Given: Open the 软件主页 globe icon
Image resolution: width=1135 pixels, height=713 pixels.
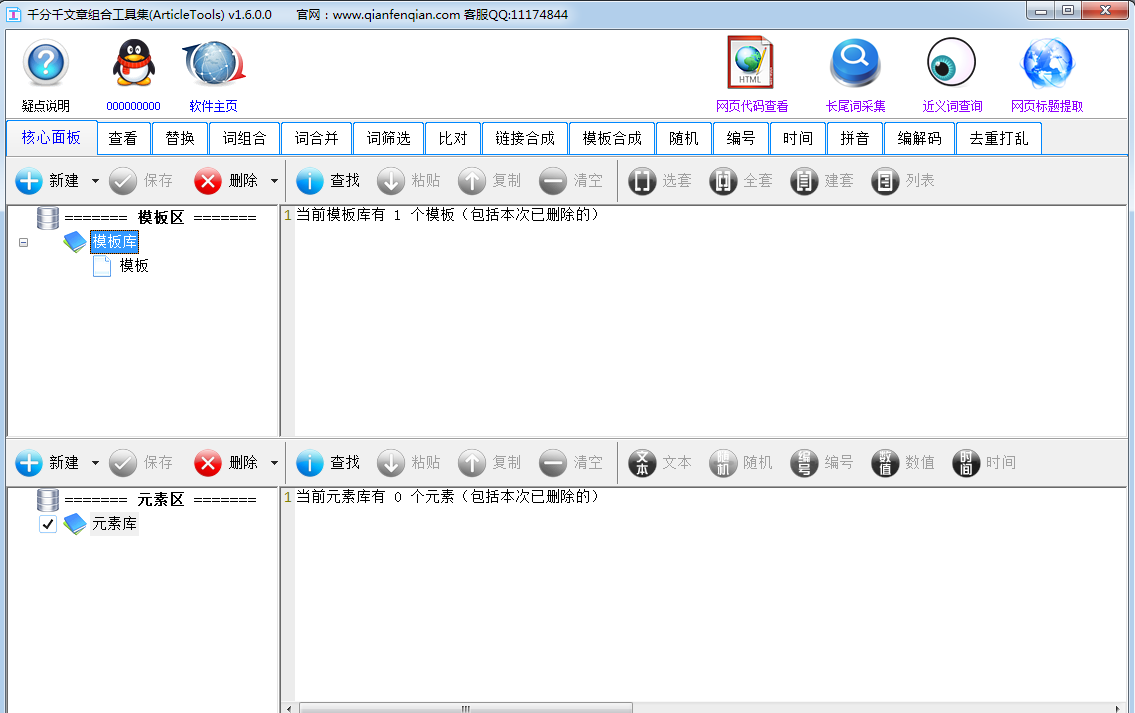Looking at the screenshot, I should coord(214,64).
